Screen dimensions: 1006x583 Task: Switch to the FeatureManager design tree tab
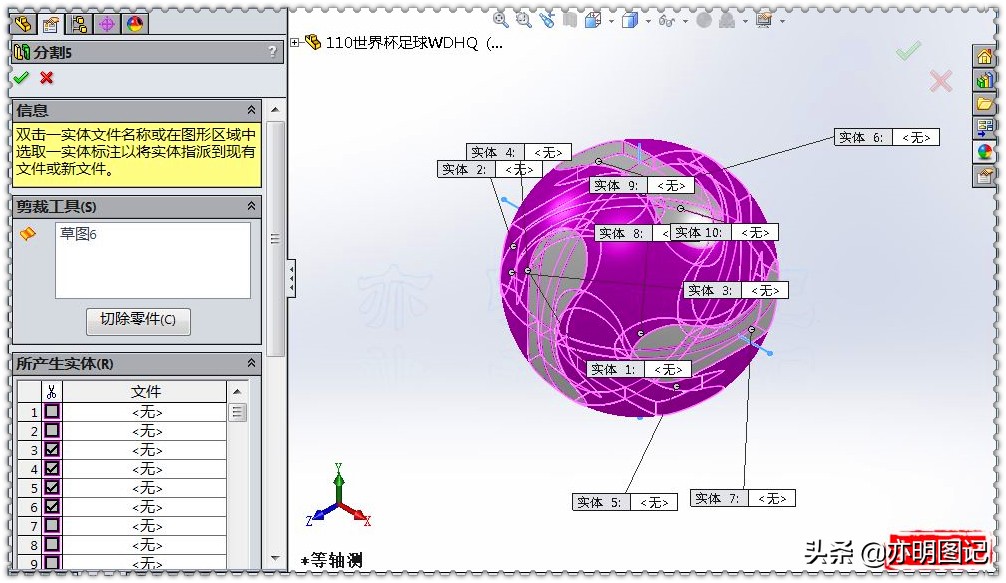coord(22,24)
